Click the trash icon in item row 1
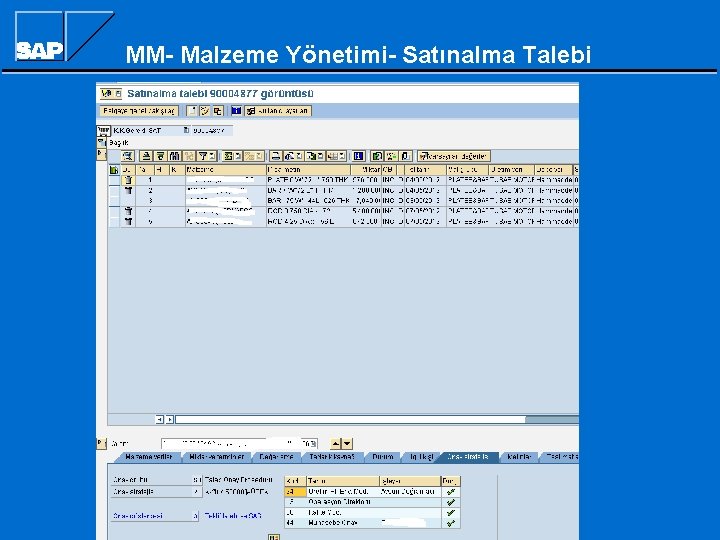720x540 pixels. [x=129, y=180]
